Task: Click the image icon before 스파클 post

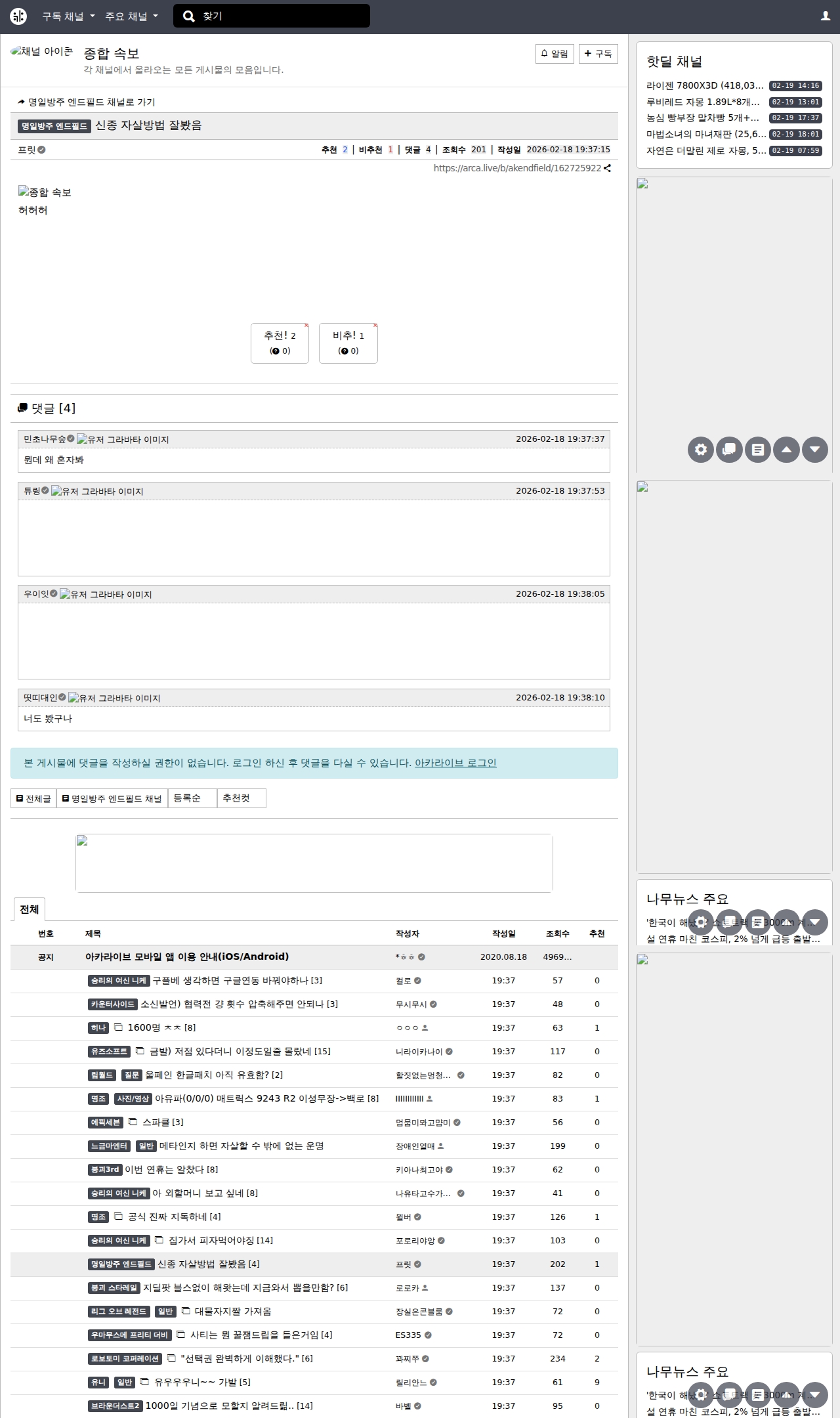Action: [133, 1122]
